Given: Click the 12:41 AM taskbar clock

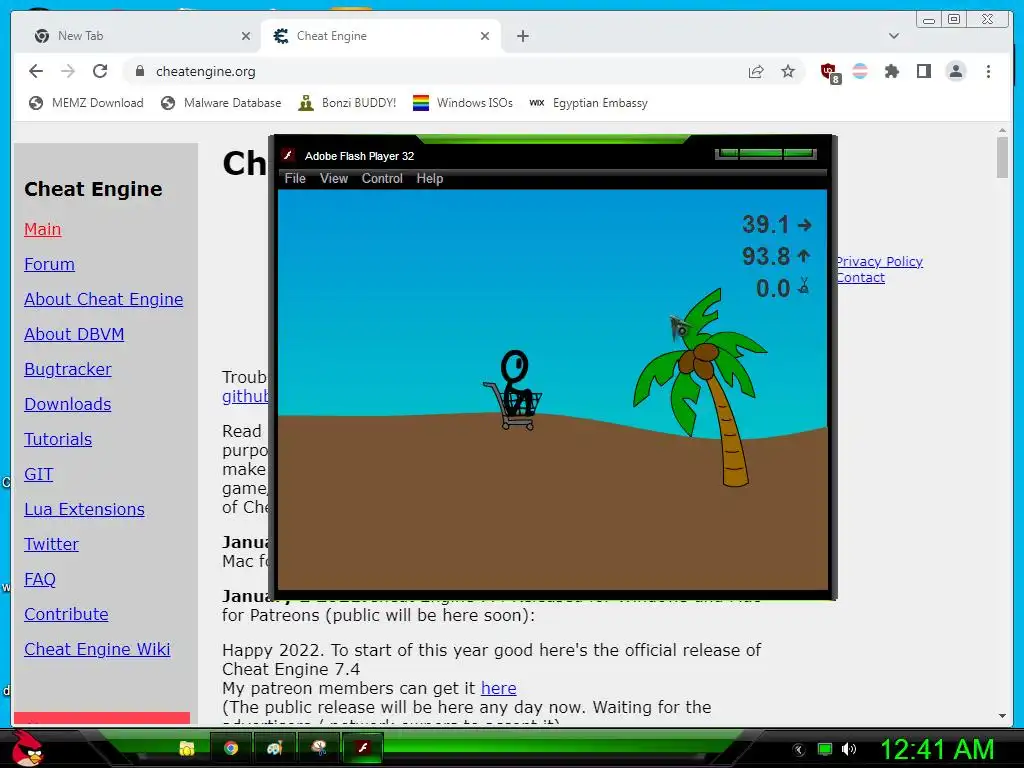Looking at the screenshot, I should click(x=937, y=749).
